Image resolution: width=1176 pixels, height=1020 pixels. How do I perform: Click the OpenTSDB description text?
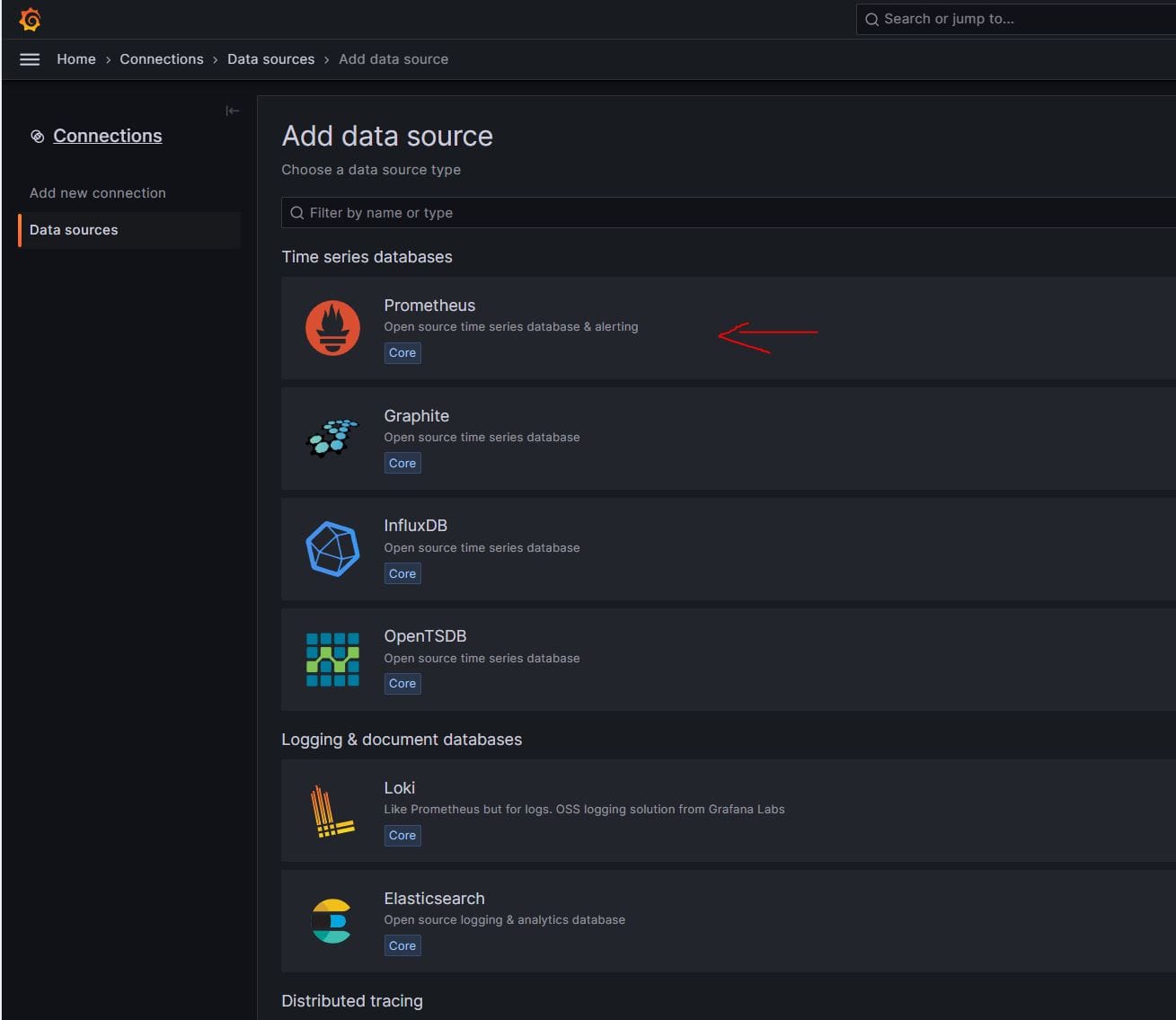click(x=482, y=659)
